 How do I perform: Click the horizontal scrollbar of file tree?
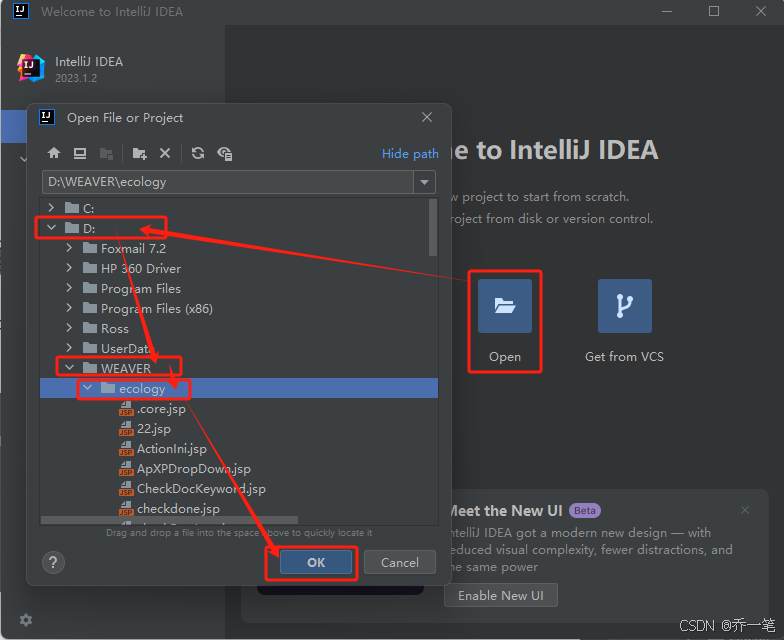(x=169, y=520)
